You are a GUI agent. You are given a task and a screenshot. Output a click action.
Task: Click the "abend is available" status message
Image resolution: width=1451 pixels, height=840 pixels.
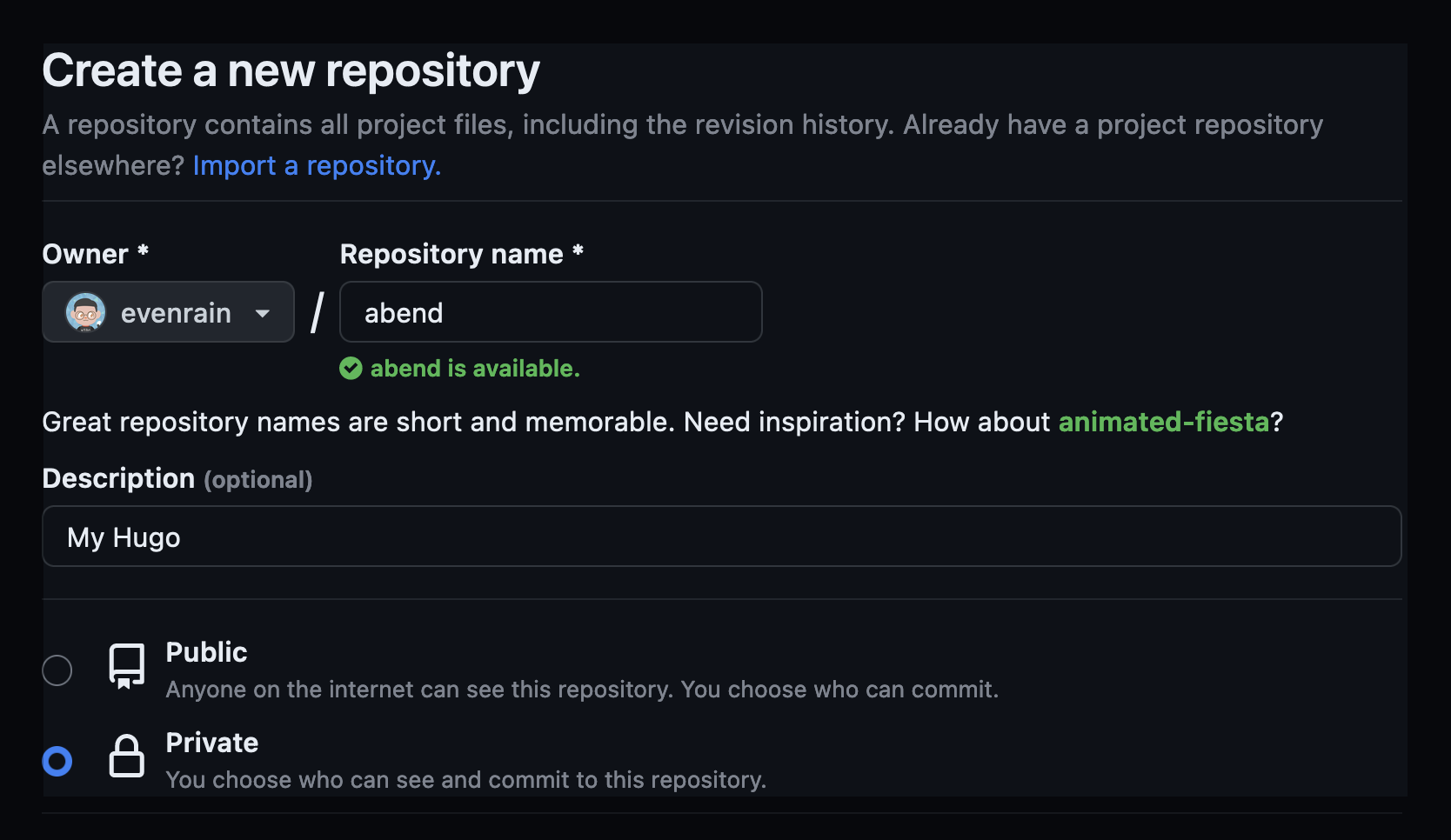[474, 369]
